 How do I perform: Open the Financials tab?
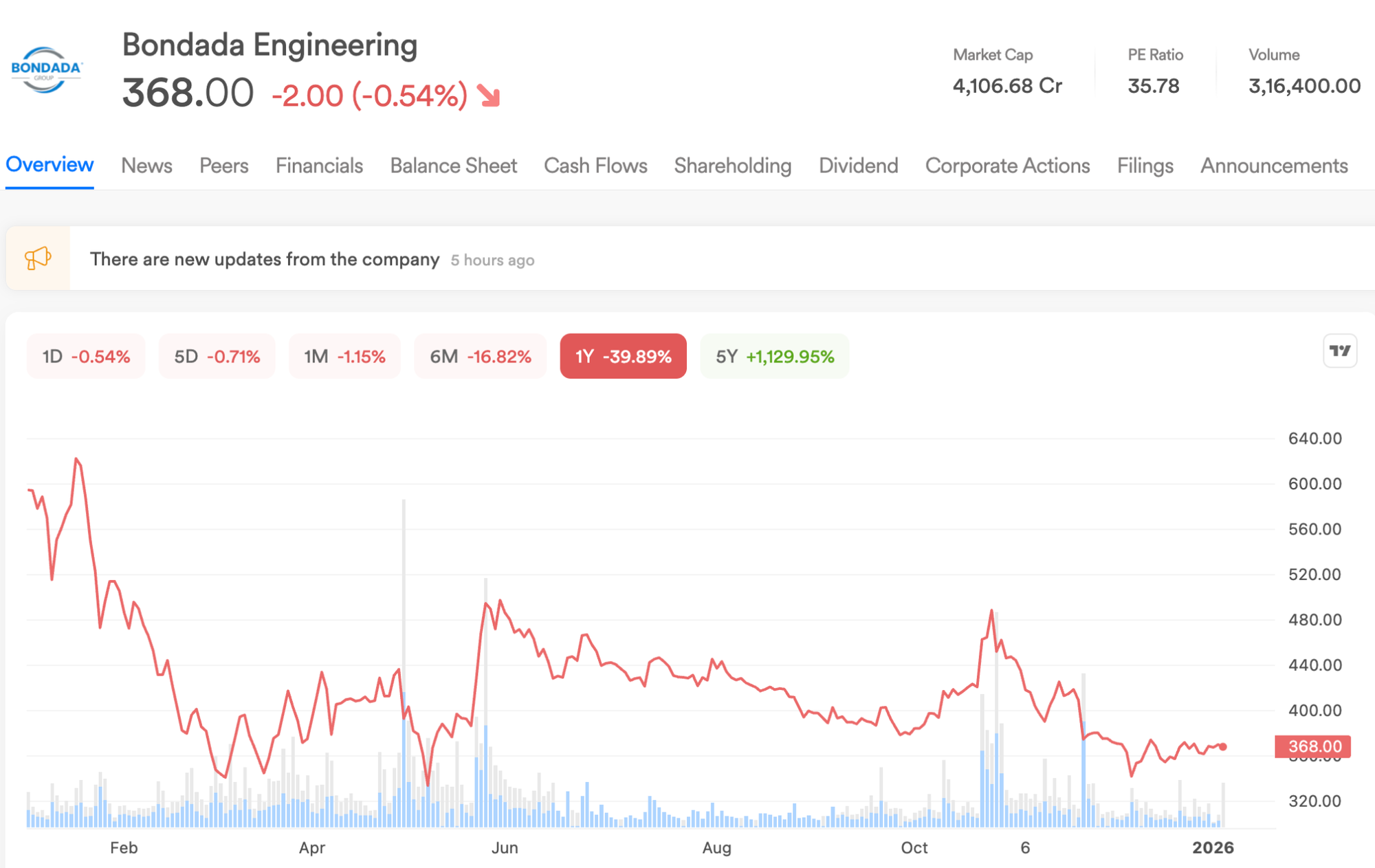tap(319, 166)
